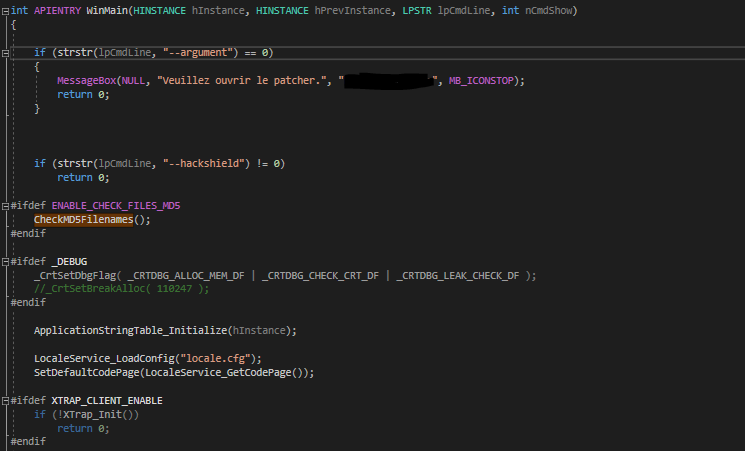This screenshot has width=745, height=451.
Task: Click the MB_ICONSTOP constant
Action: click(x=481, y=81)
